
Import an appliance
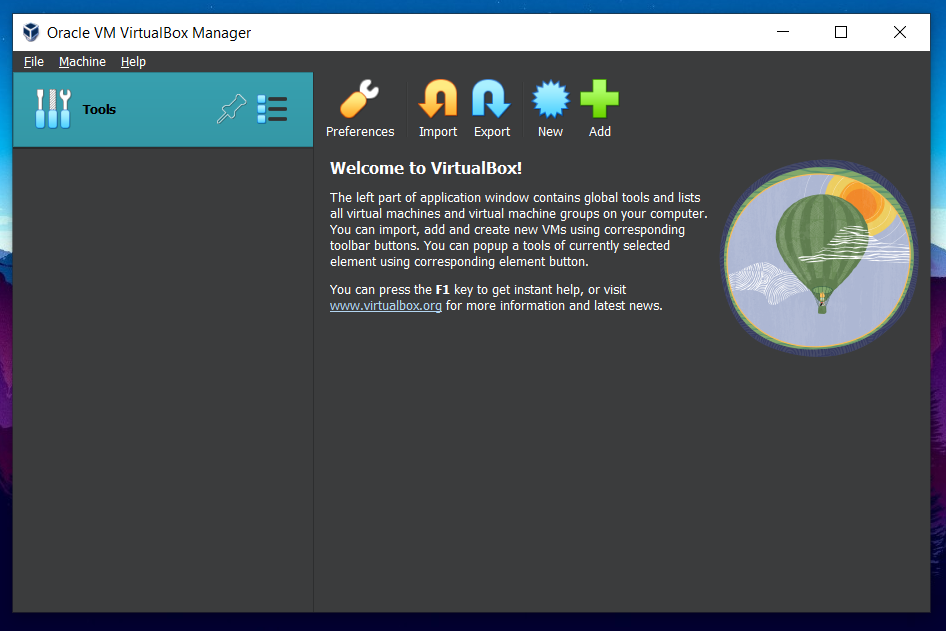click(437, 108)
